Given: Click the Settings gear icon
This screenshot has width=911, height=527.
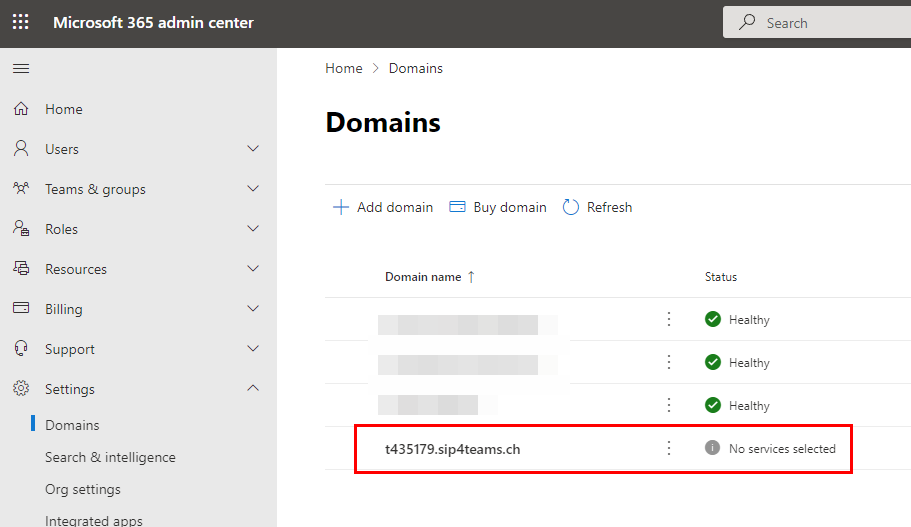Looking at the screenshot, I should coord(21,388).
